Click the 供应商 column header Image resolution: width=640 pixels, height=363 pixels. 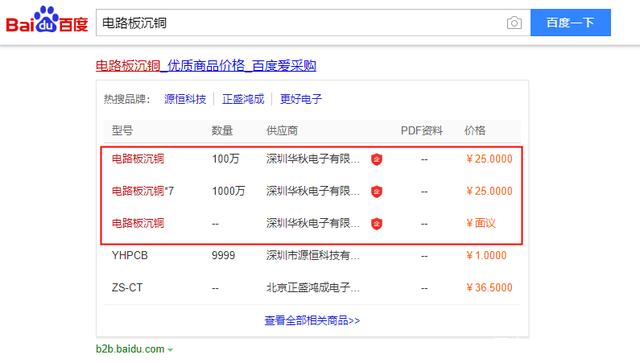pos(282,131)
